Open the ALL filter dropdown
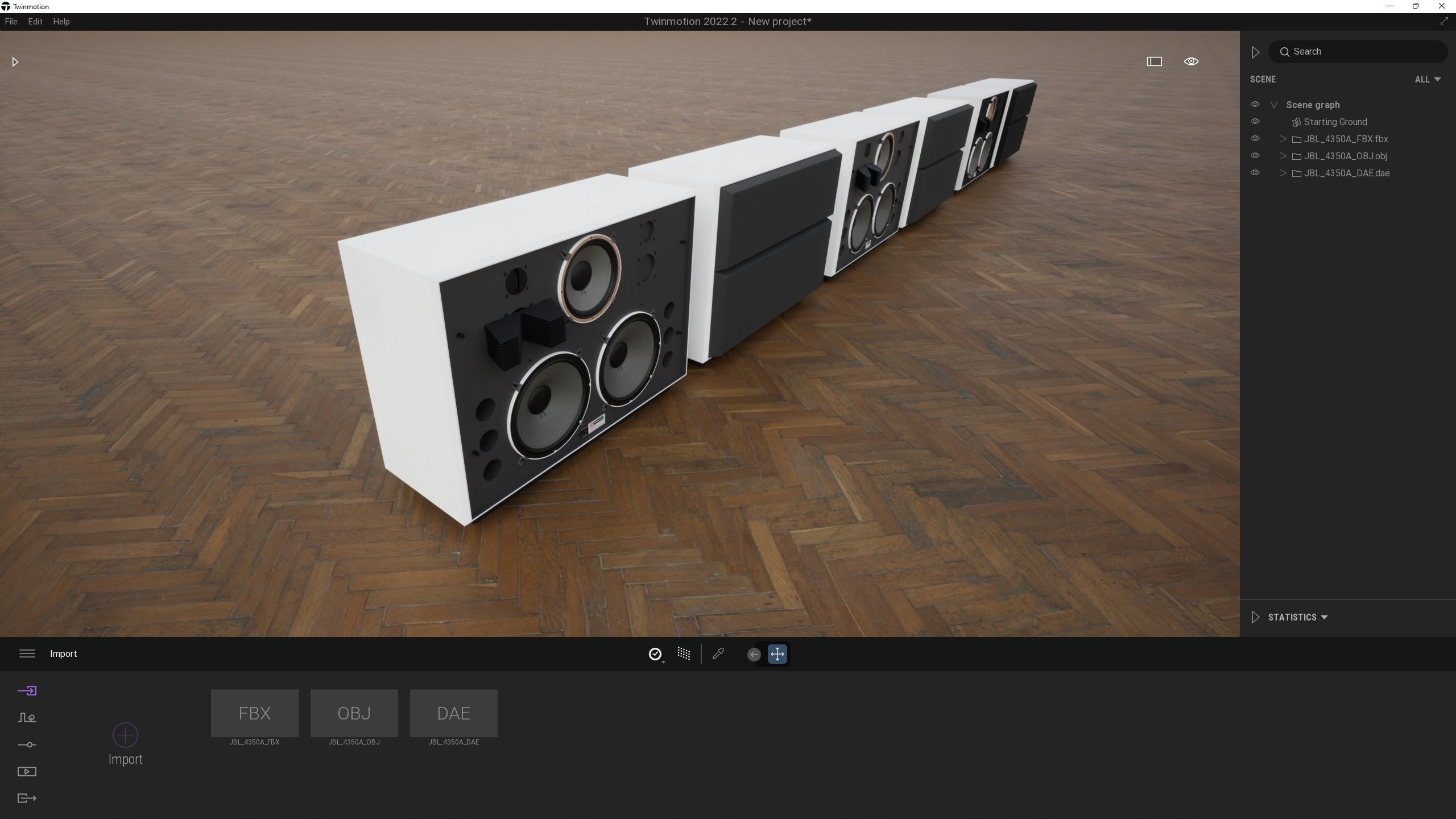The image size is (1456, 819). 1428,80
